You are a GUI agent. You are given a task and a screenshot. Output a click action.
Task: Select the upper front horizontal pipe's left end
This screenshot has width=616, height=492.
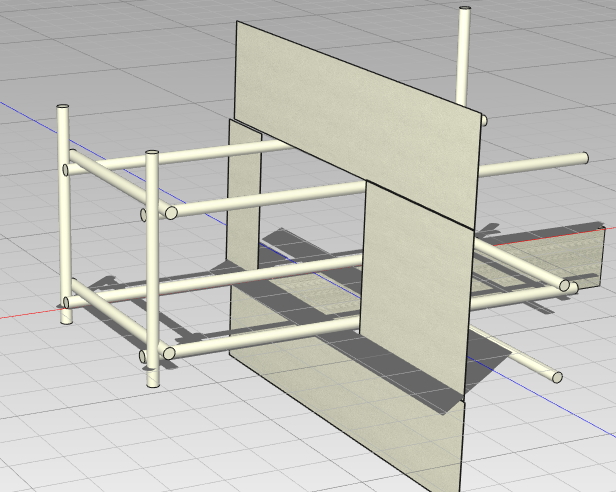171,213
